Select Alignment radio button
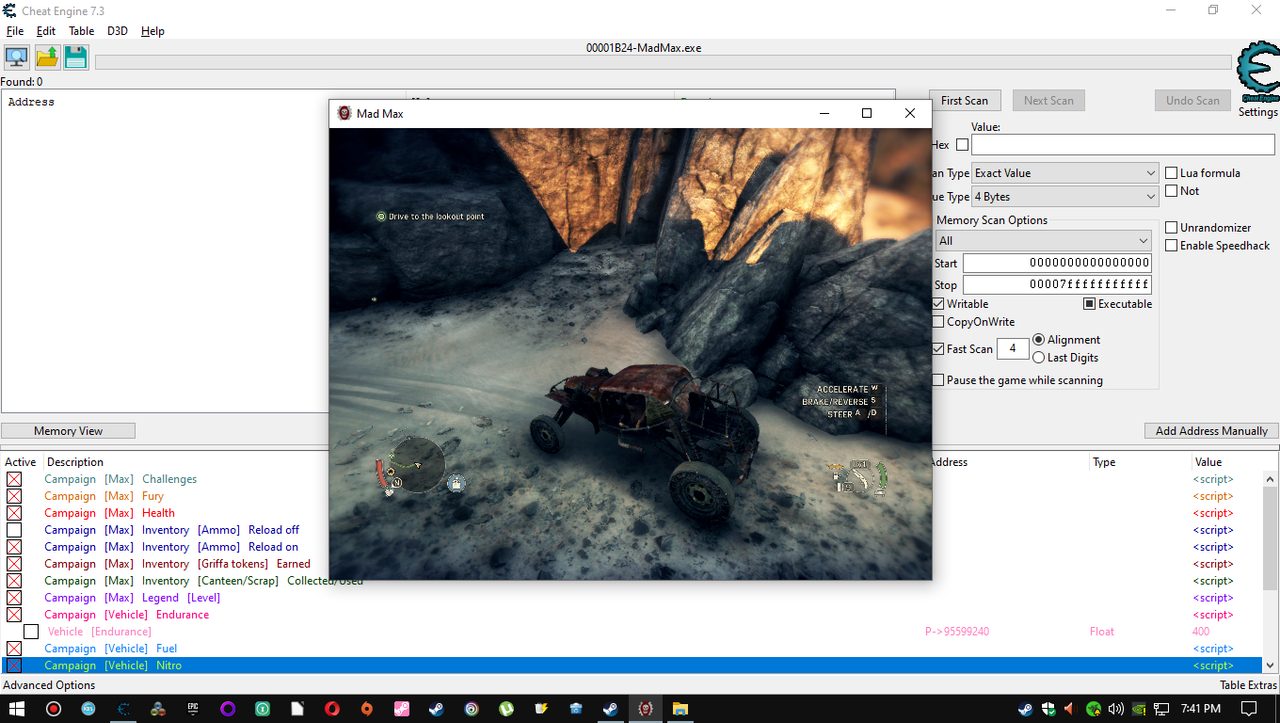 1039,340
